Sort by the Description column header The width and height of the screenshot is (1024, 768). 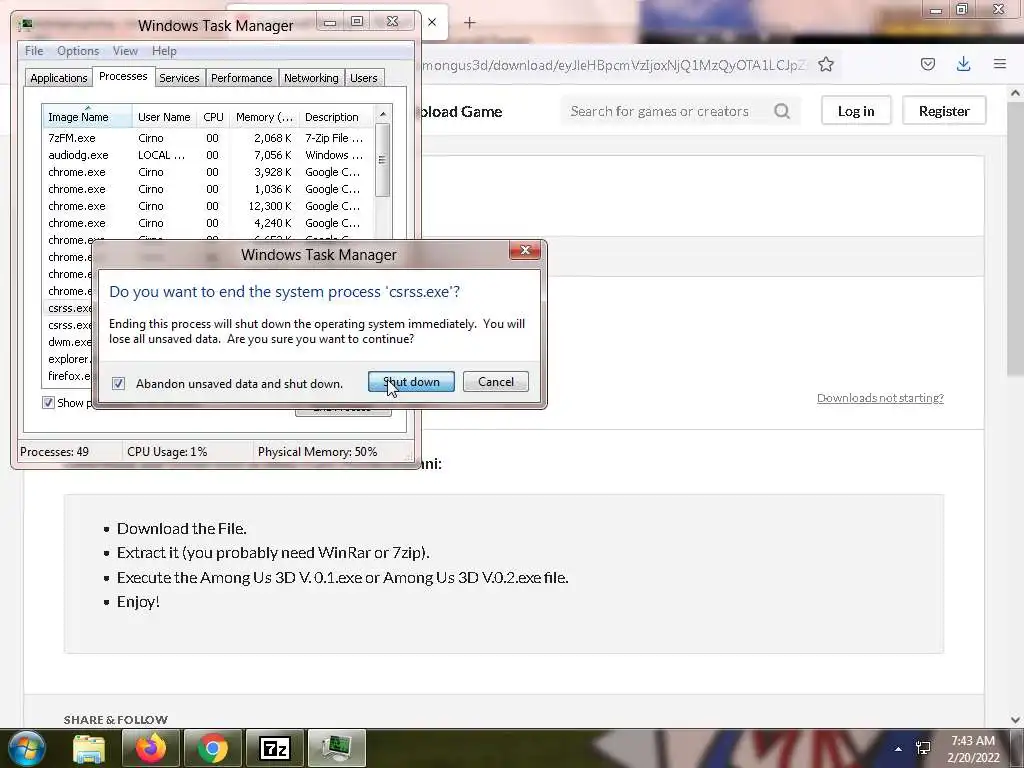[336, 117]
